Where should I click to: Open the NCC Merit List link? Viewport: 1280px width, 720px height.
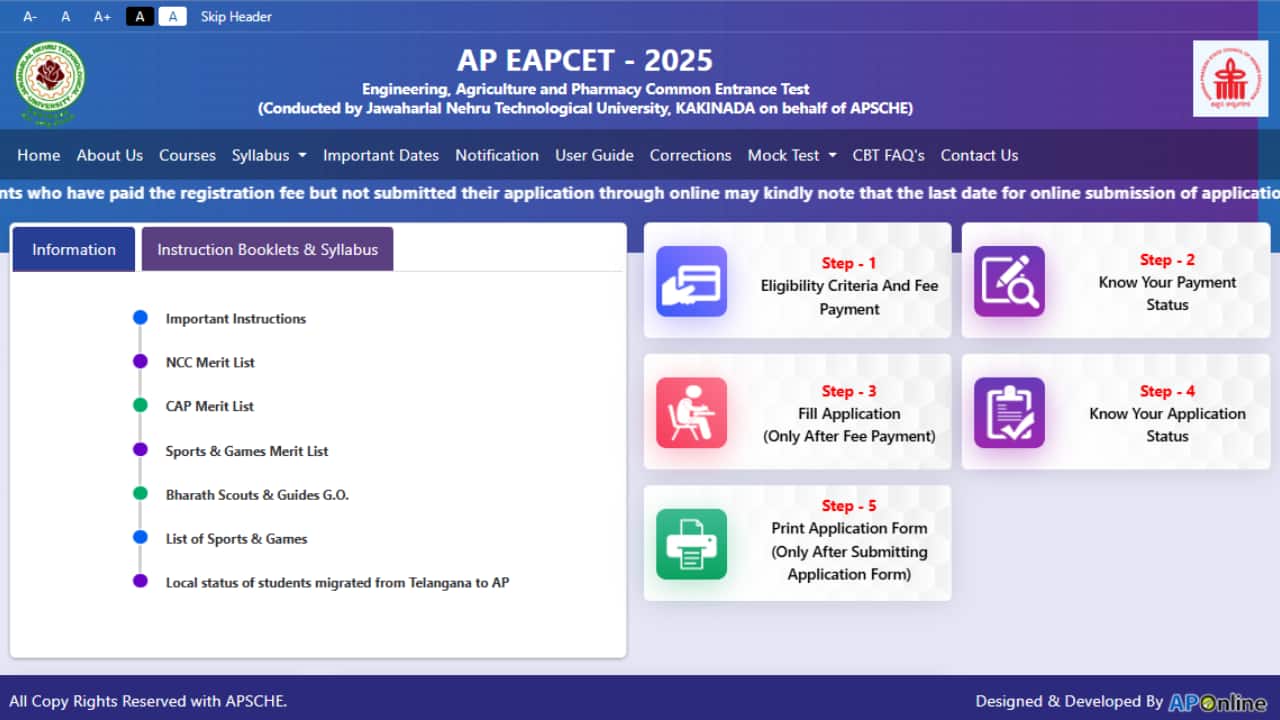(x=210, y=362)
